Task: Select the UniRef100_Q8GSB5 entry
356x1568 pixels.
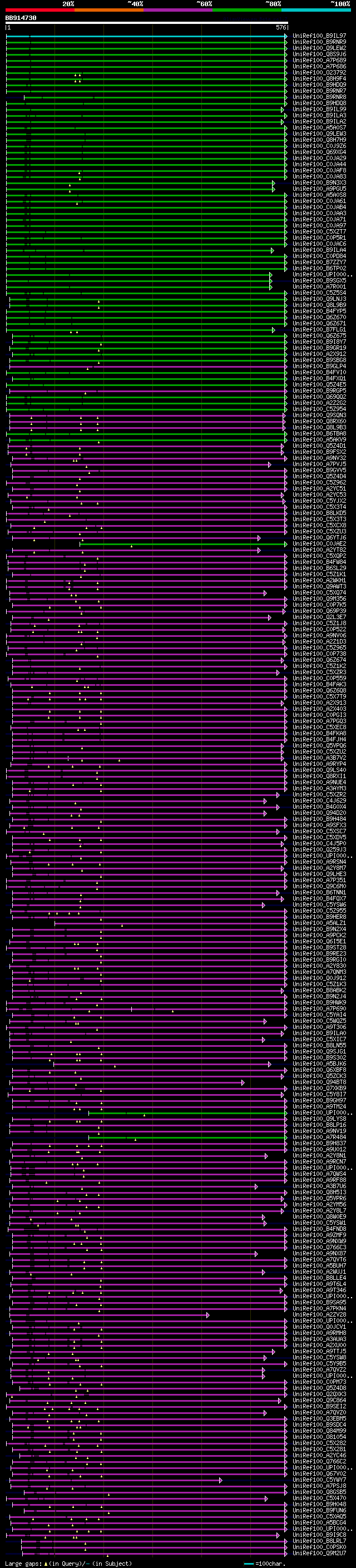Action: 319,1492
